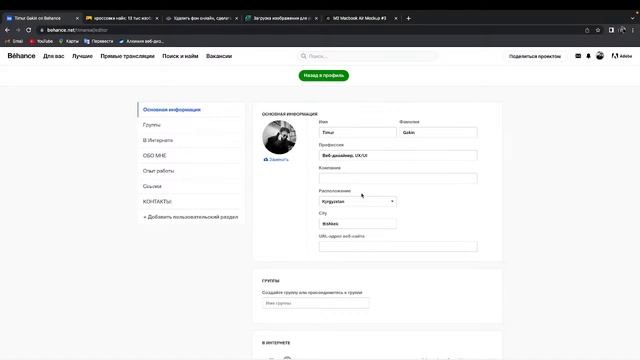Open the tab search chevron in tab strip
The width and height of the screenshot is (640, 360).
pos(632,18)
